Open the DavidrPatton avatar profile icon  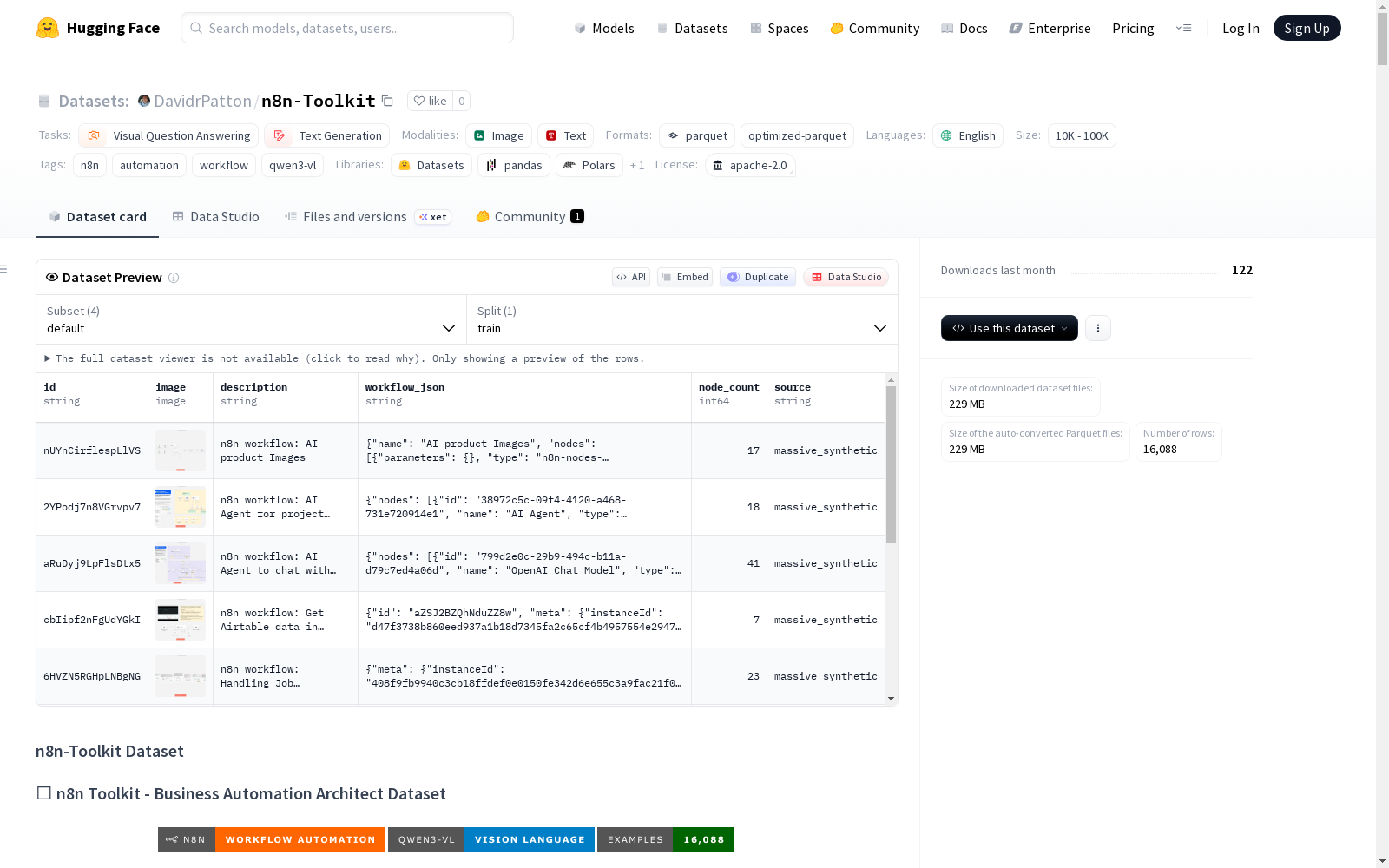tap(144, 101)
